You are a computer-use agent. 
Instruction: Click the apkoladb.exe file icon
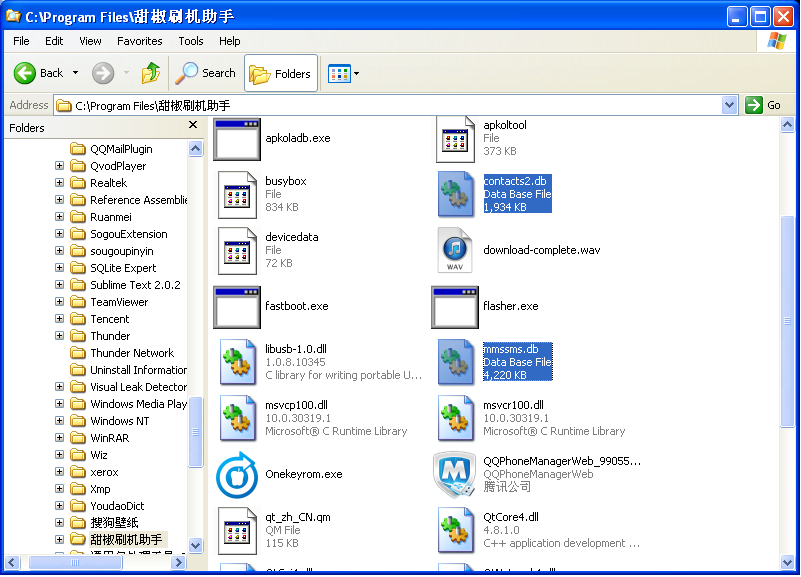pyautogui.click(x=237, y=138)
